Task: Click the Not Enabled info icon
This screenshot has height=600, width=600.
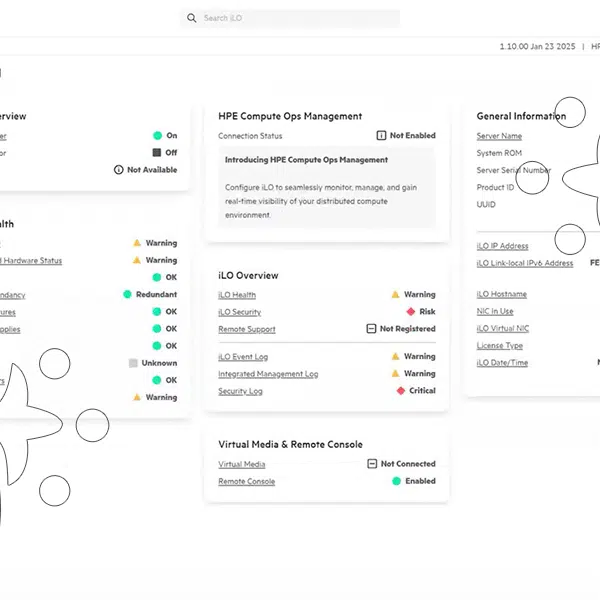Action: tap(381, 136)
